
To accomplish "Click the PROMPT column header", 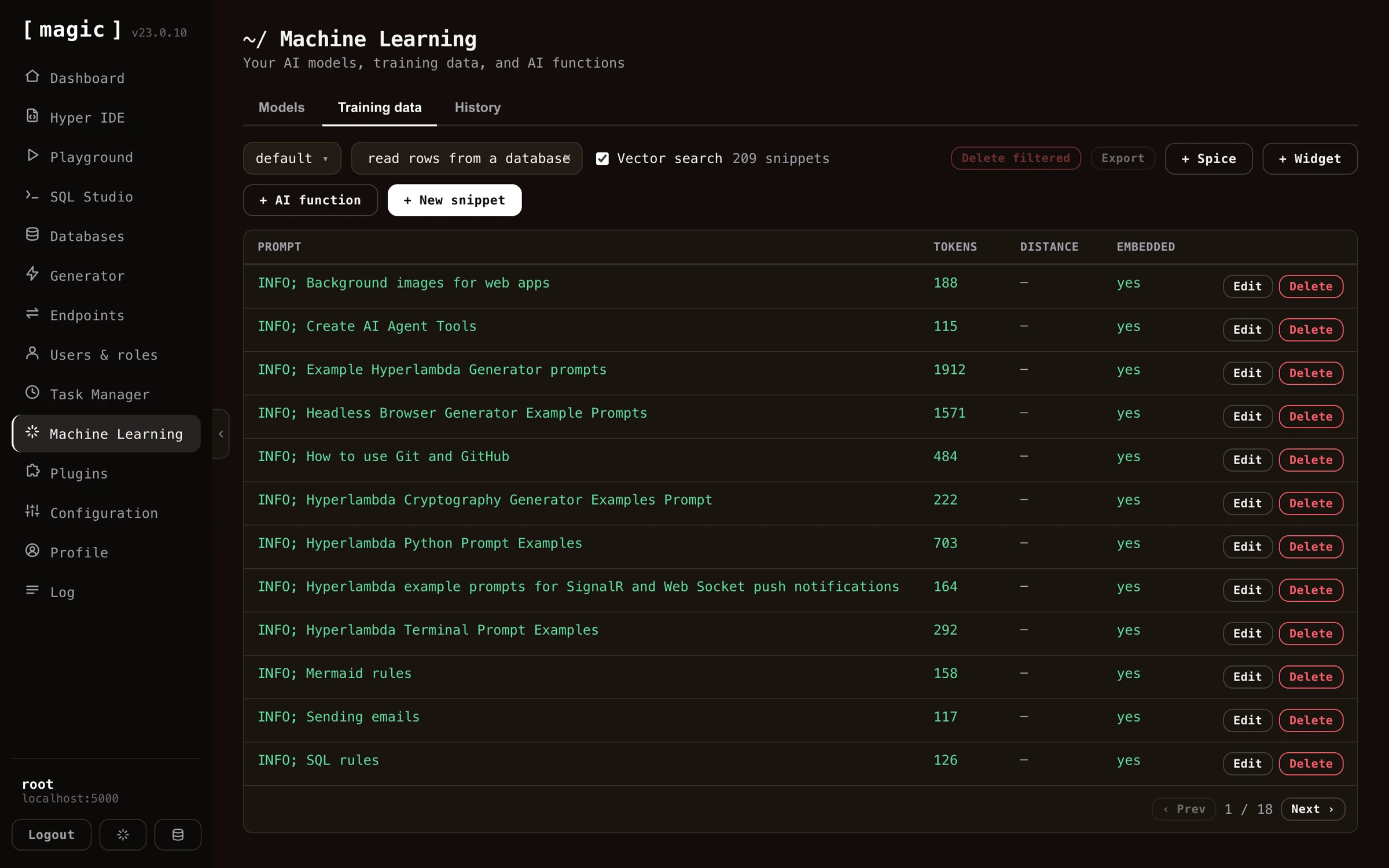I will tap(280, 247).
